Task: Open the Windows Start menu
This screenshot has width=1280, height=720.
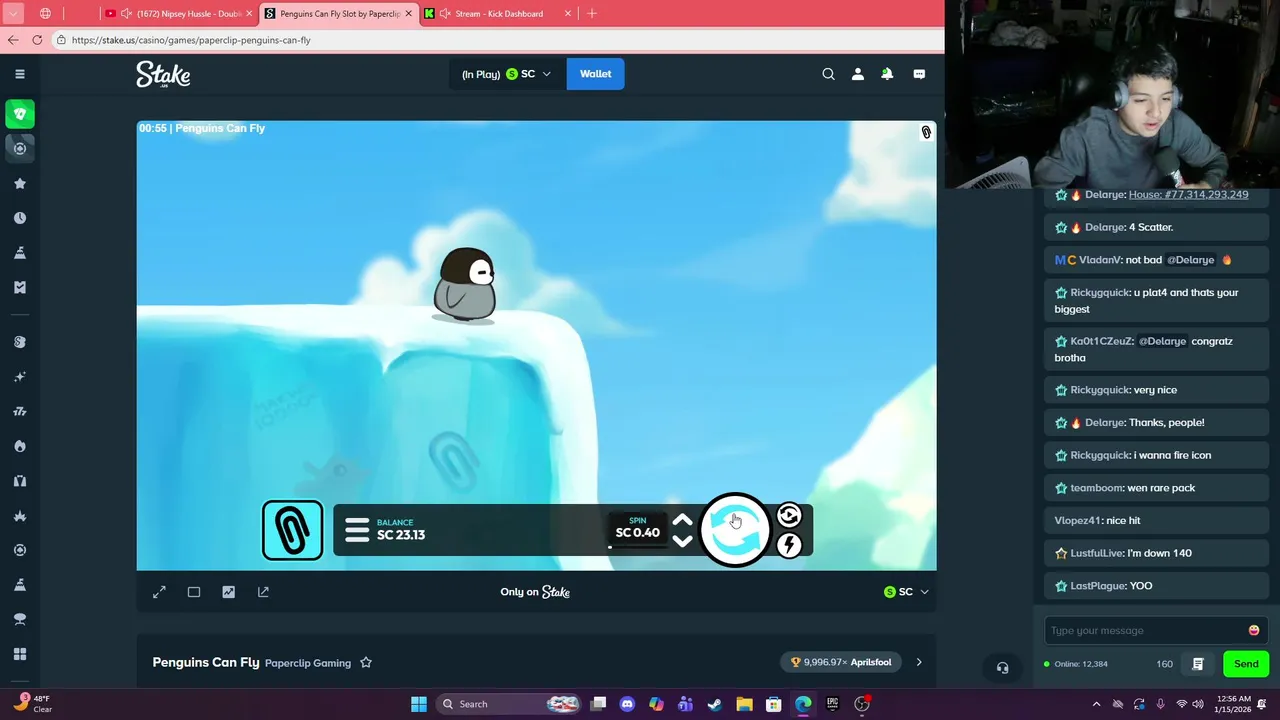Action: click(419, 704)
